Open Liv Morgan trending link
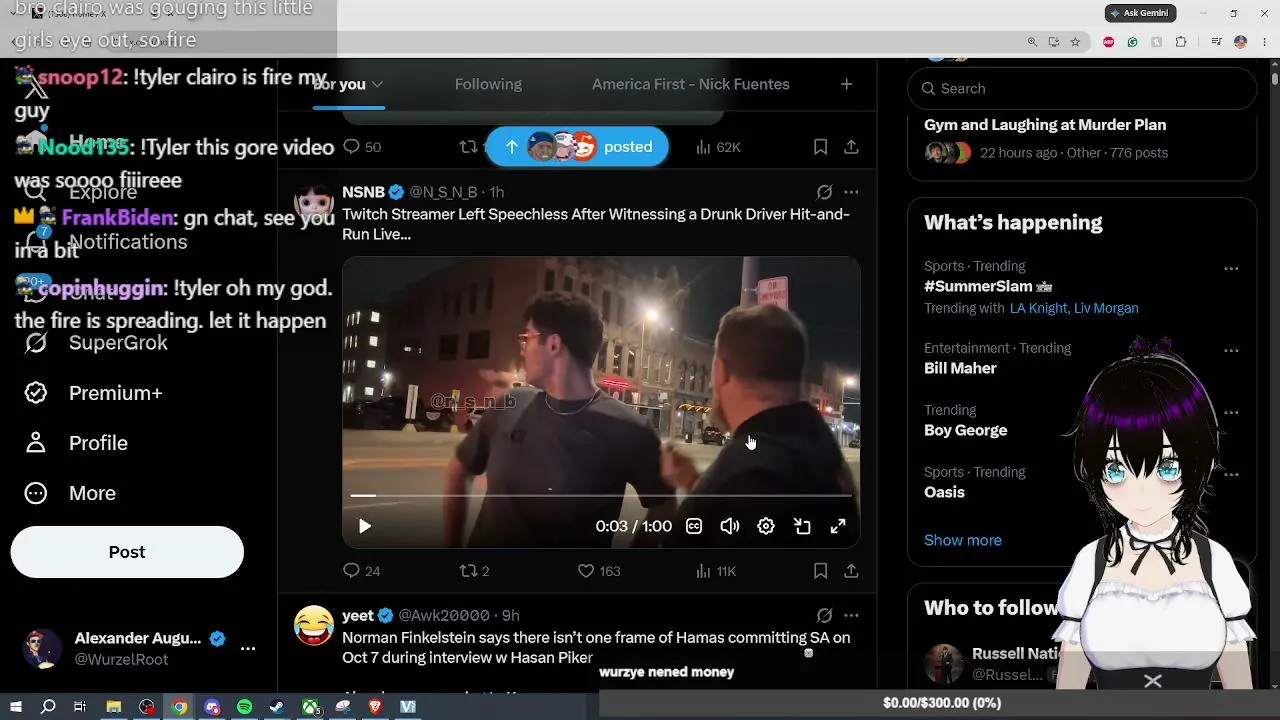 (1106, 308)
